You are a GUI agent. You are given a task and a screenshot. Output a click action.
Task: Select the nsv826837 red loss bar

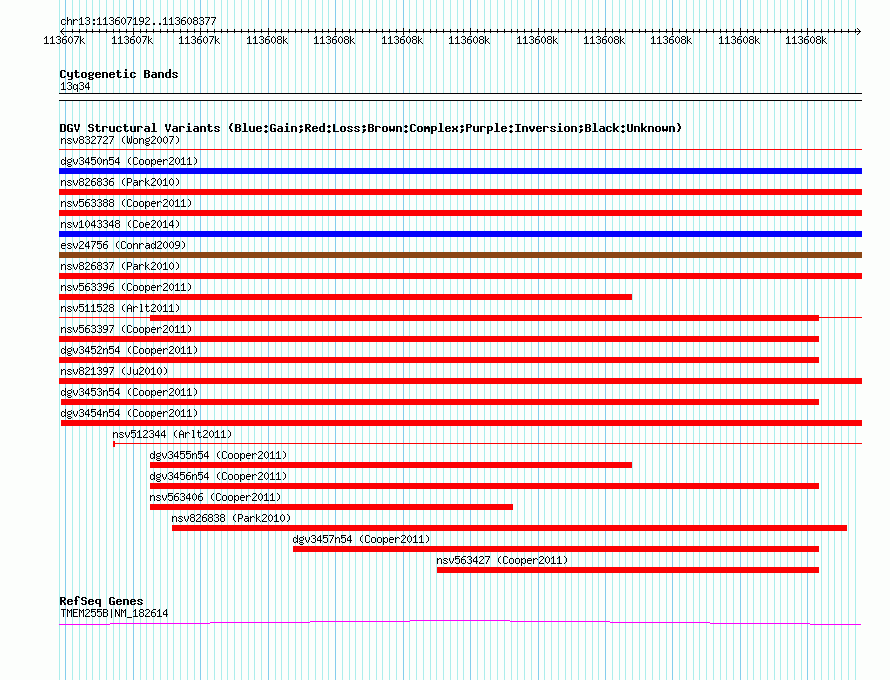point(460,276)
